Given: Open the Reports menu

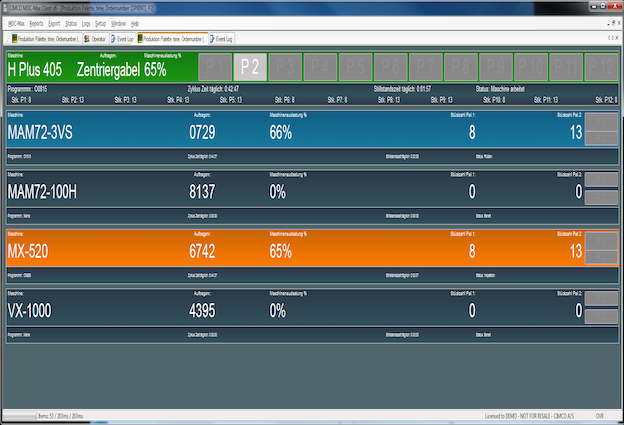Looking at the screenshot, I should point(36,24).
